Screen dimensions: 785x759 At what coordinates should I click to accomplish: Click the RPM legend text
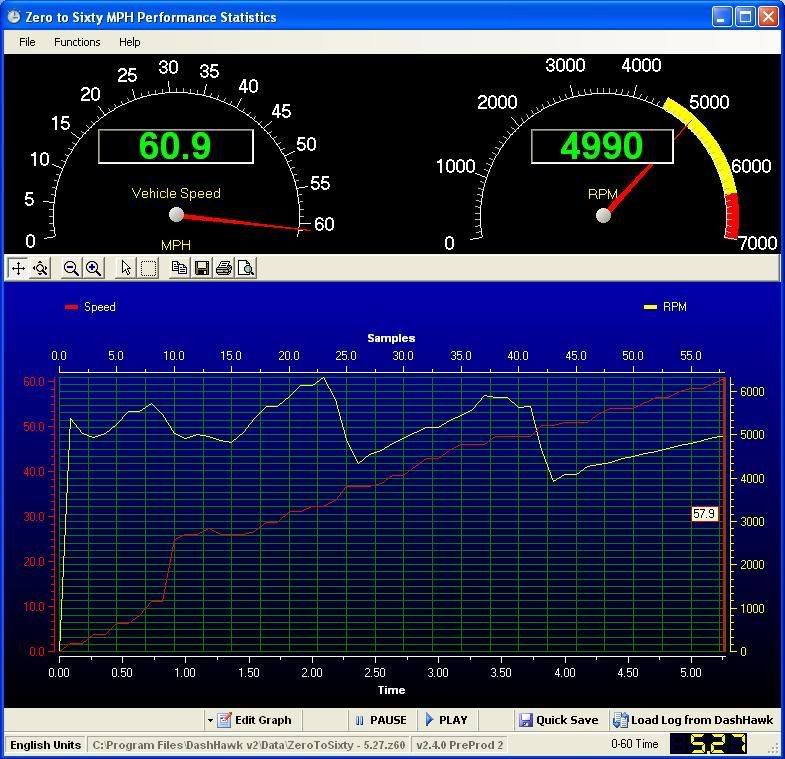click(674, 307)
